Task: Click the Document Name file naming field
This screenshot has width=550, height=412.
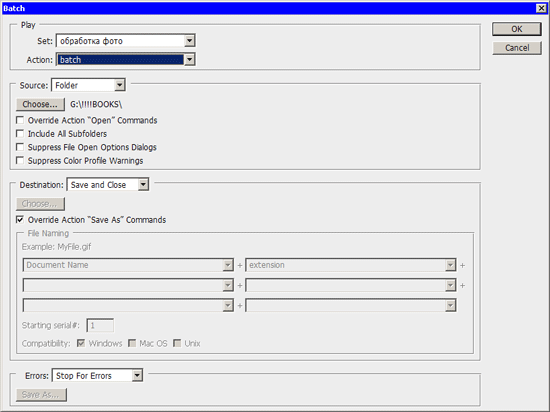Action: click(x=128, y=265)
